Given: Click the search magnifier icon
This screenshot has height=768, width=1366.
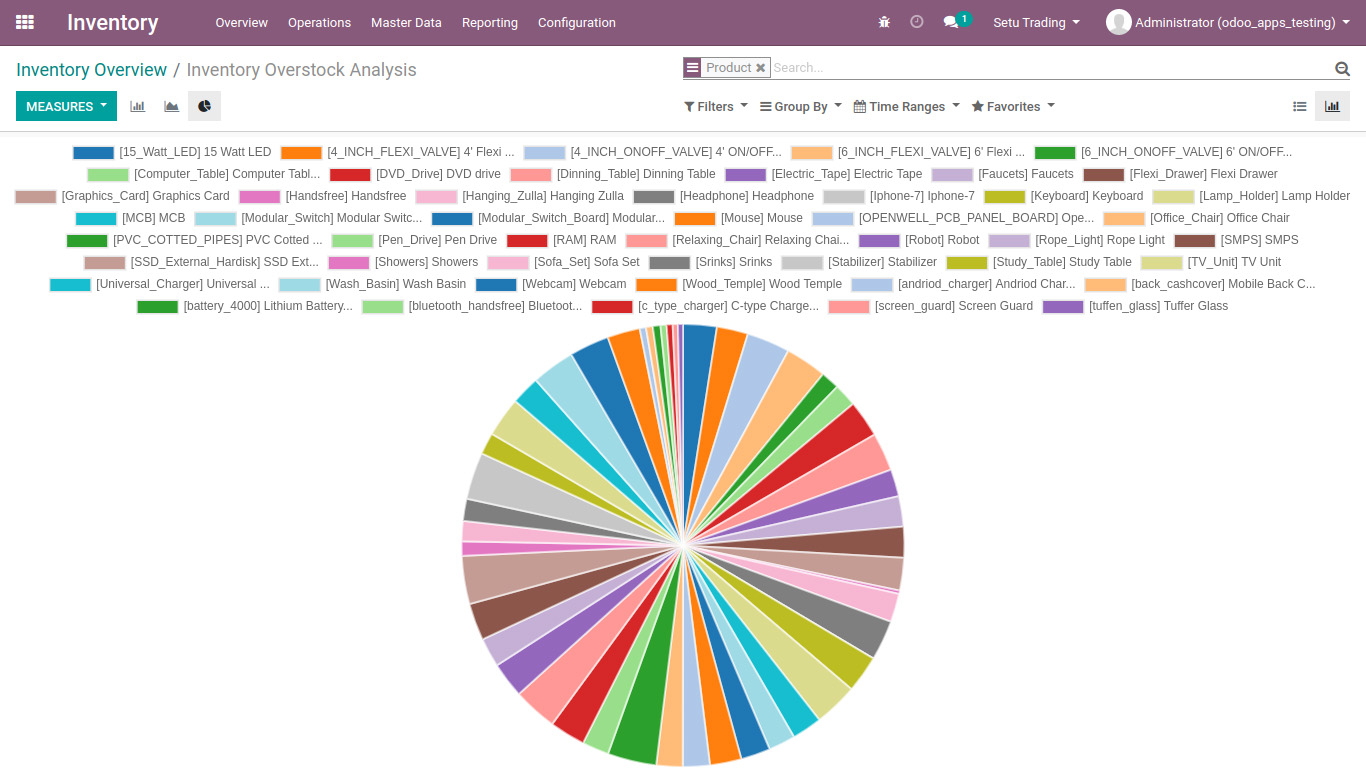Looking at the screenshot, I should (1342, 68).
